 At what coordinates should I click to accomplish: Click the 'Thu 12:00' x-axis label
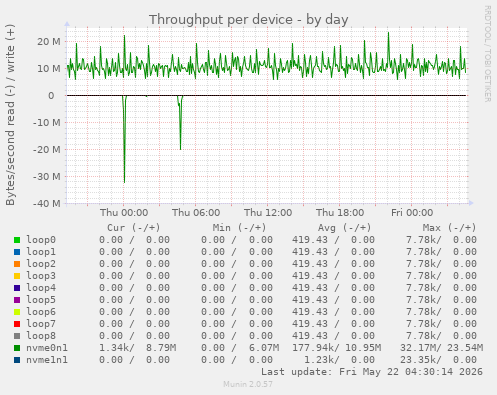[x=268, y=212]
